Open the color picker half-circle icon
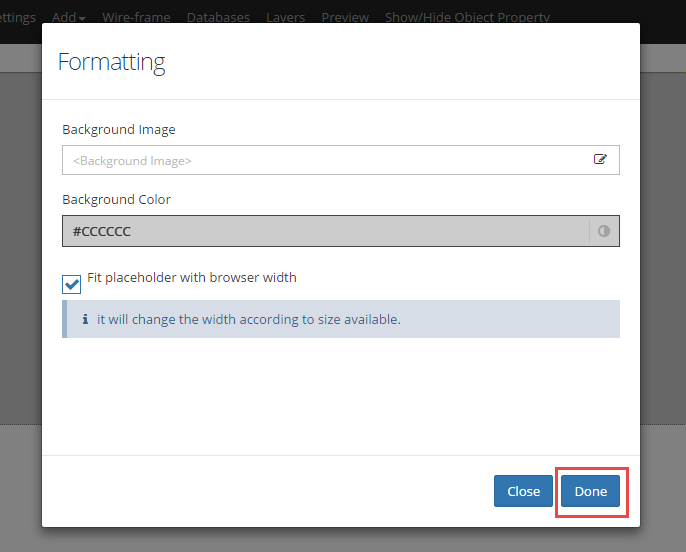686x552 pixels. [604, 231]
